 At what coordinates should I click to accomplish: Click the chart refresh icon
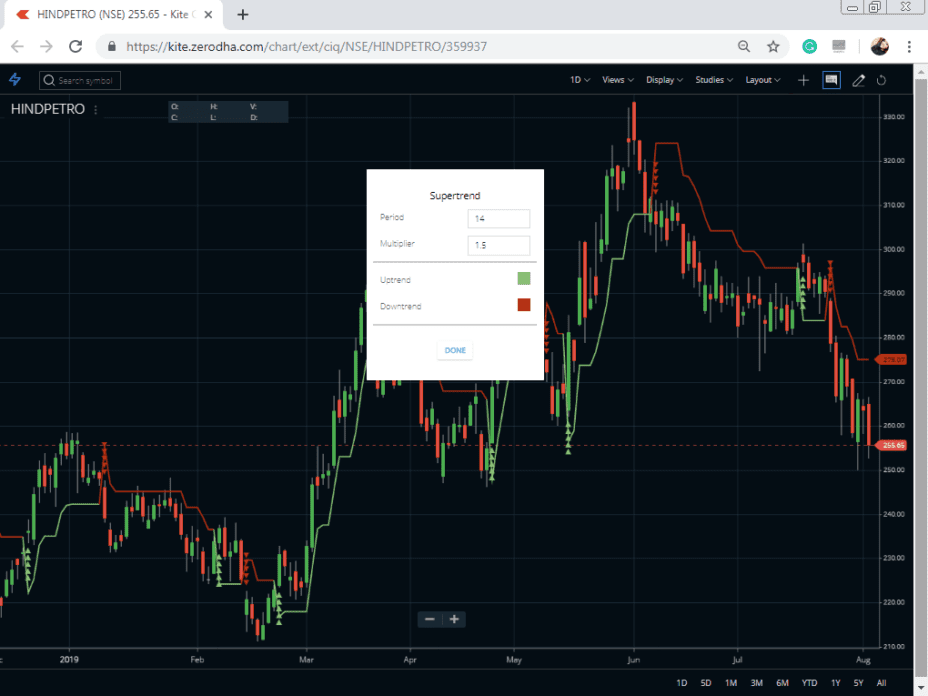click(882, 80)
